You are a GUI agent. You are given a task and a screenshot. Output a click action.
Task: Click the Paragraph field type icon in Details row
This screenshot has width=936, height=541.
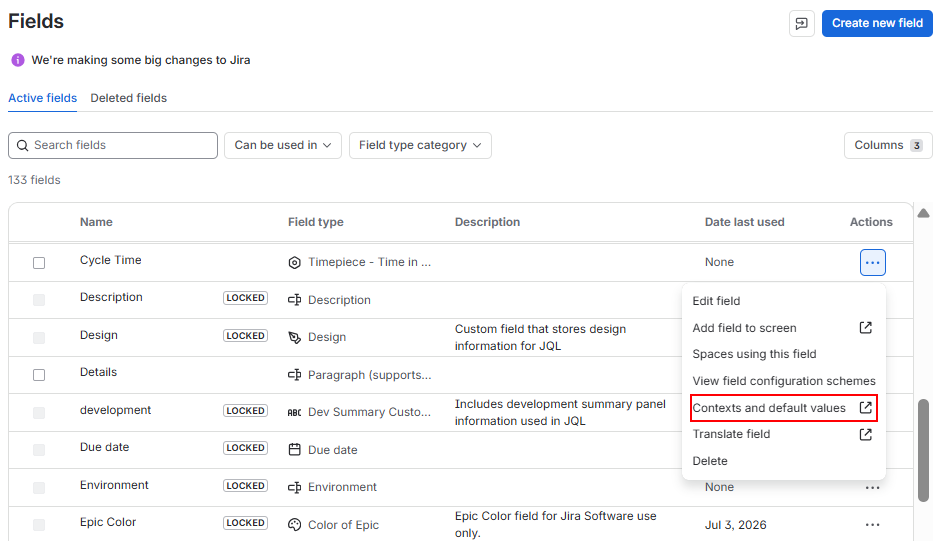pyautogui.click(x=294, y=375)
